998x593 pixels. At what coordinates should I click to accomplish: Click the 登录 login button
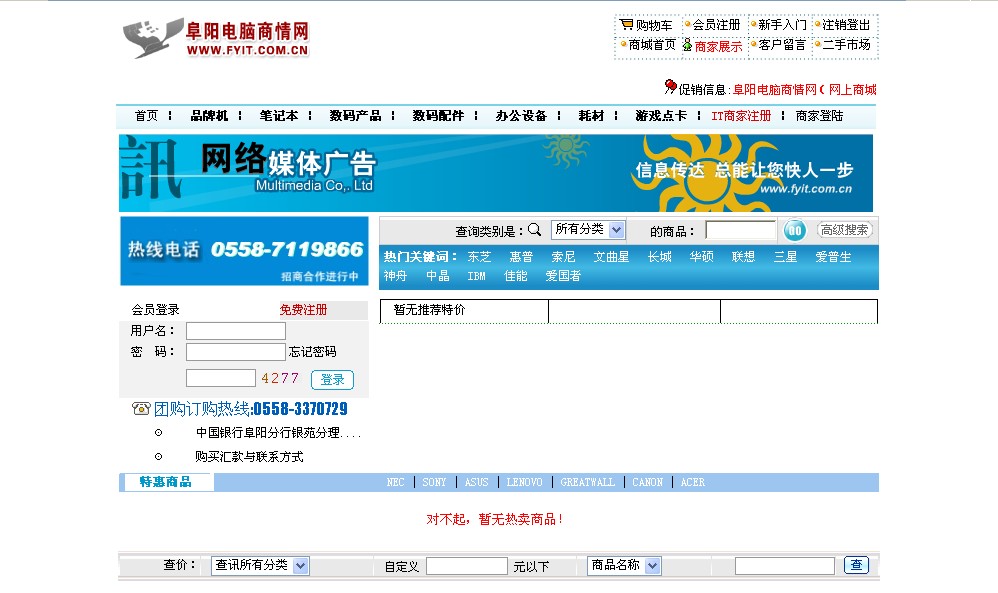tap(332, 379)
